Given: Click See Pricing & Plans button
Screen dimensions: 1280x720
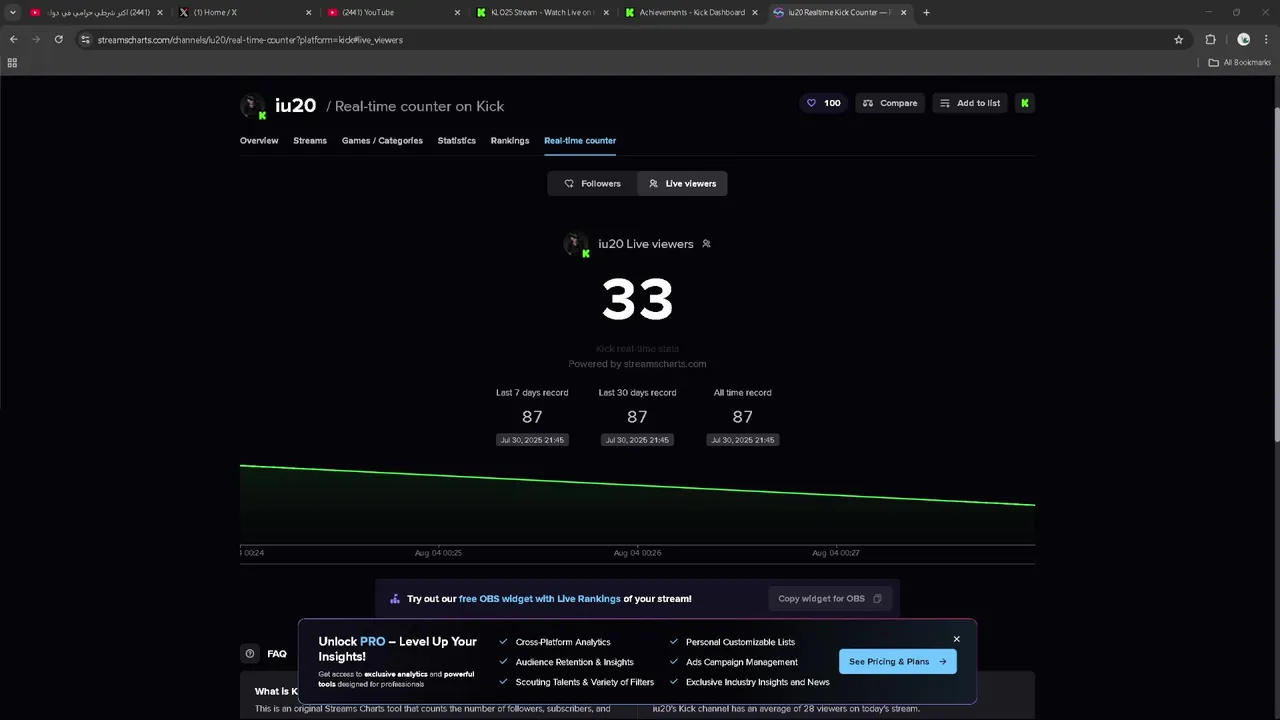Looking at the screenshot, I should pos(897,661).
